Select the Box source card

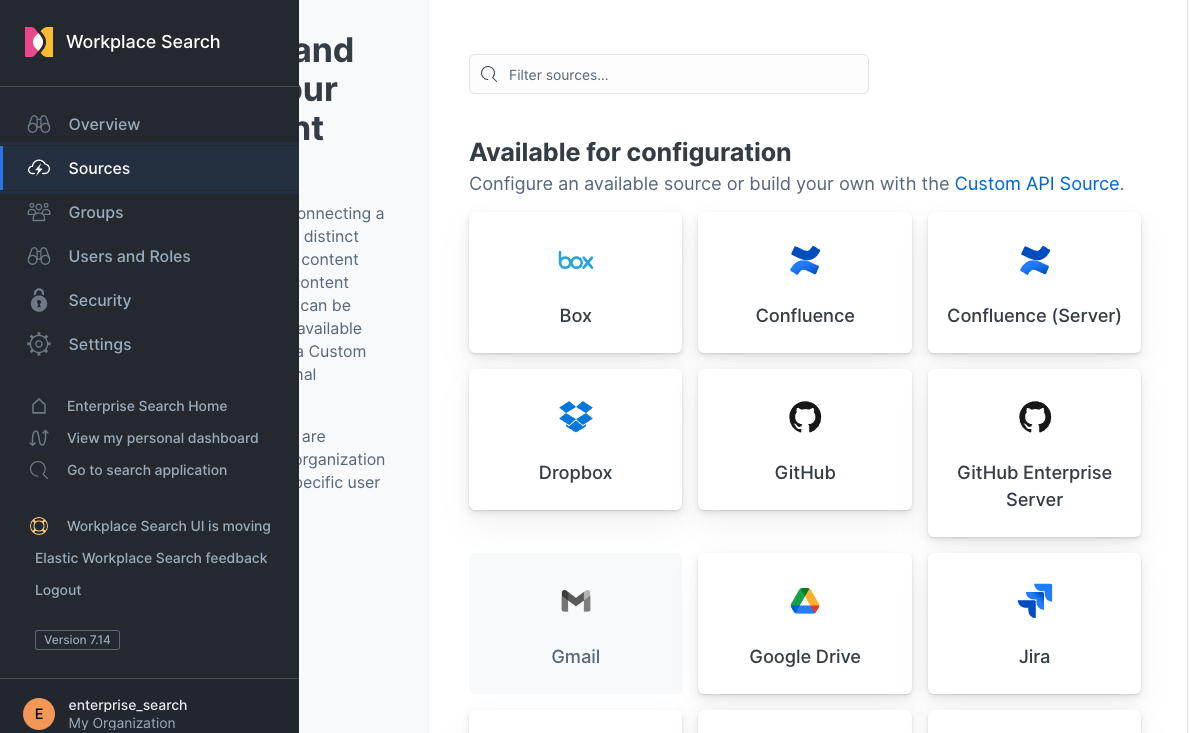tap(575, 282)
